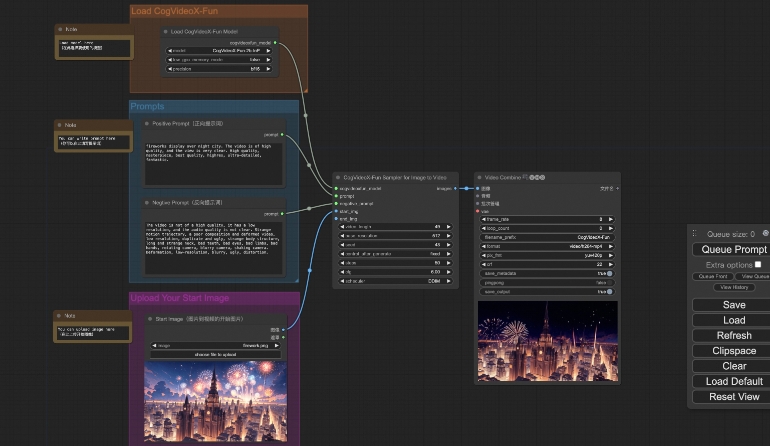Collapse the Video Combine node
770x446 pixels.
(x=480, y=177)
